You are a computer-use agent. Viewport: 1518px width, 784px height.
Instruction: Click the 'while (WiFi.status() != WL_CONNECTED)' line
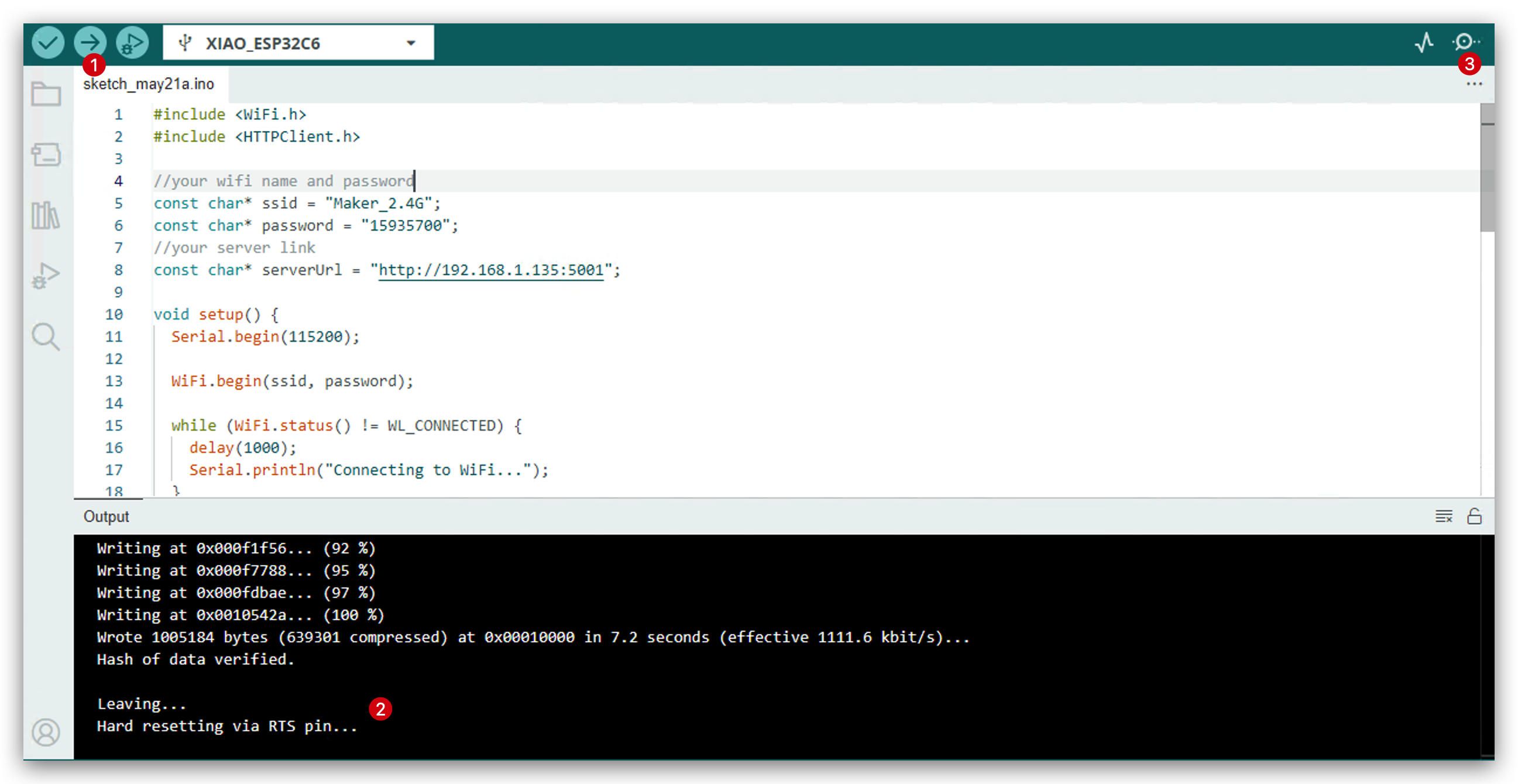(346, 426)
